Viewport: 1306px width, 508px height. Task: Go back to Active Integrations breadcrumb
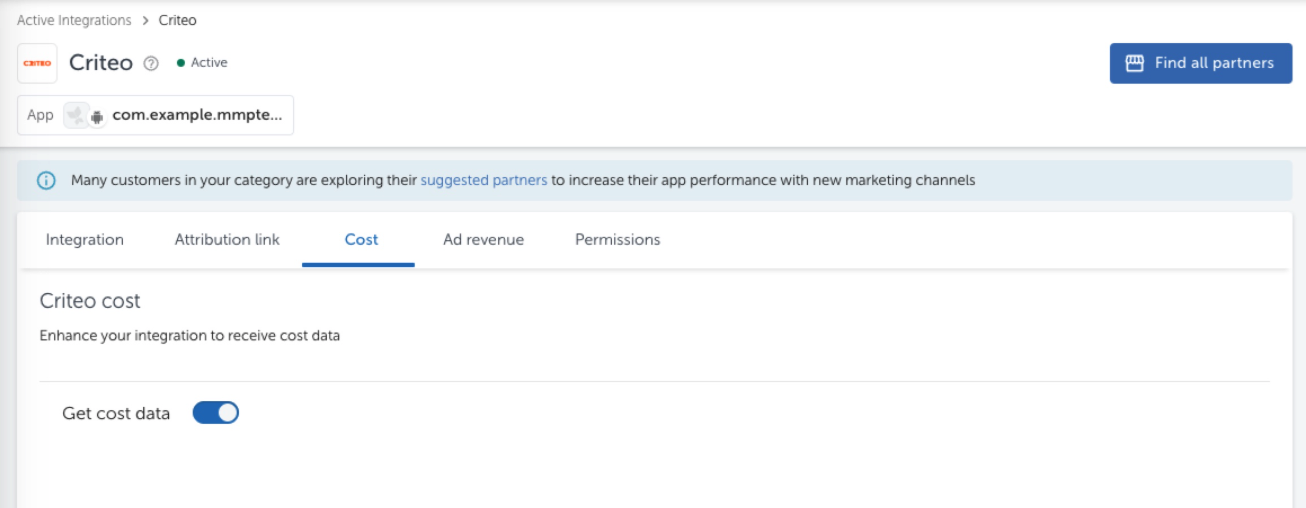pos(74,20)
